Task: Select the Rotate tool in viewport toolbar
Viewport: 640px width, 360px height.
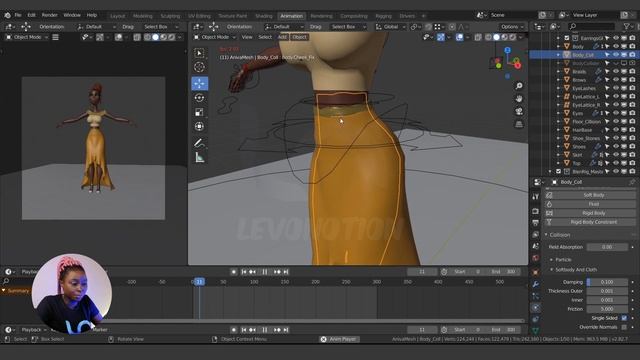Action: [x=199, y=98]
